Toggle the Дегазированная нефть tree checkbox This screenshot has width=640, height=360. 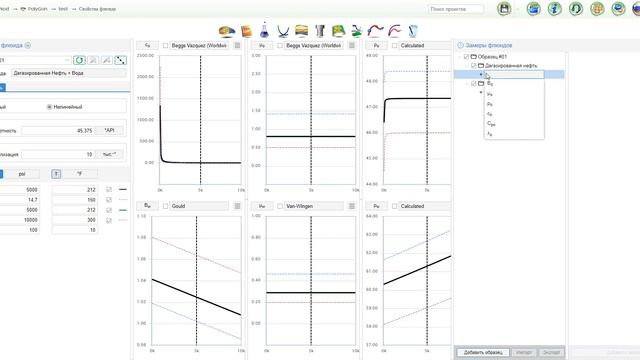coord(473,66)
